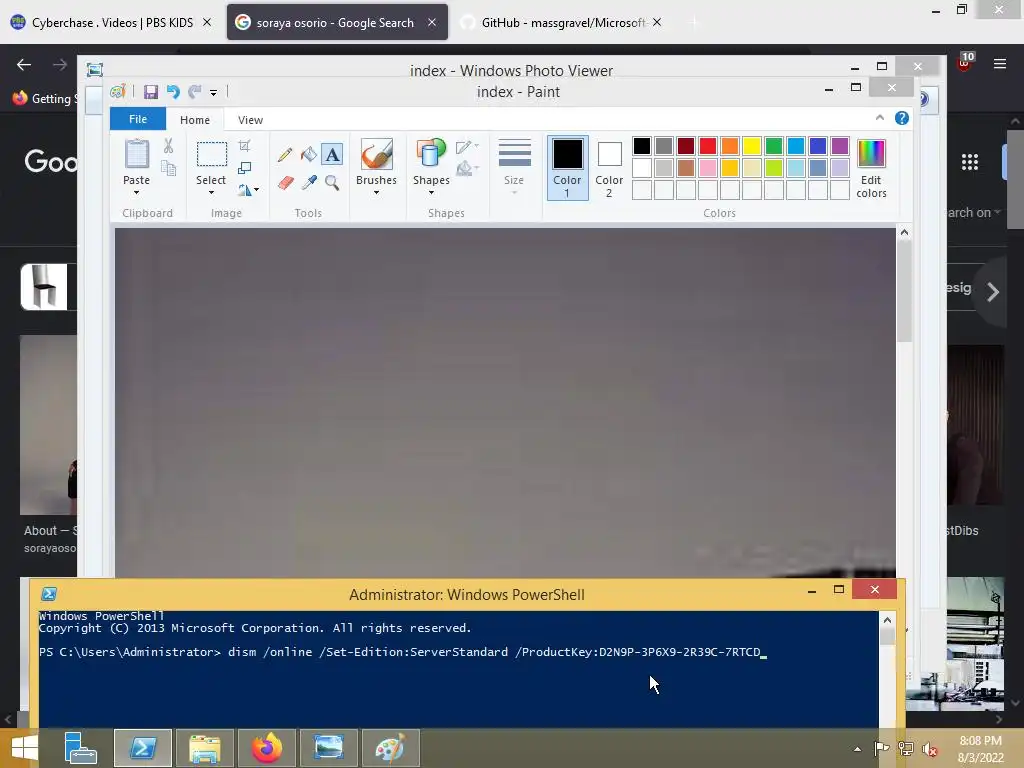Click the Cut scissors icon
1024x768 pixels.
(x=168, y=146)
